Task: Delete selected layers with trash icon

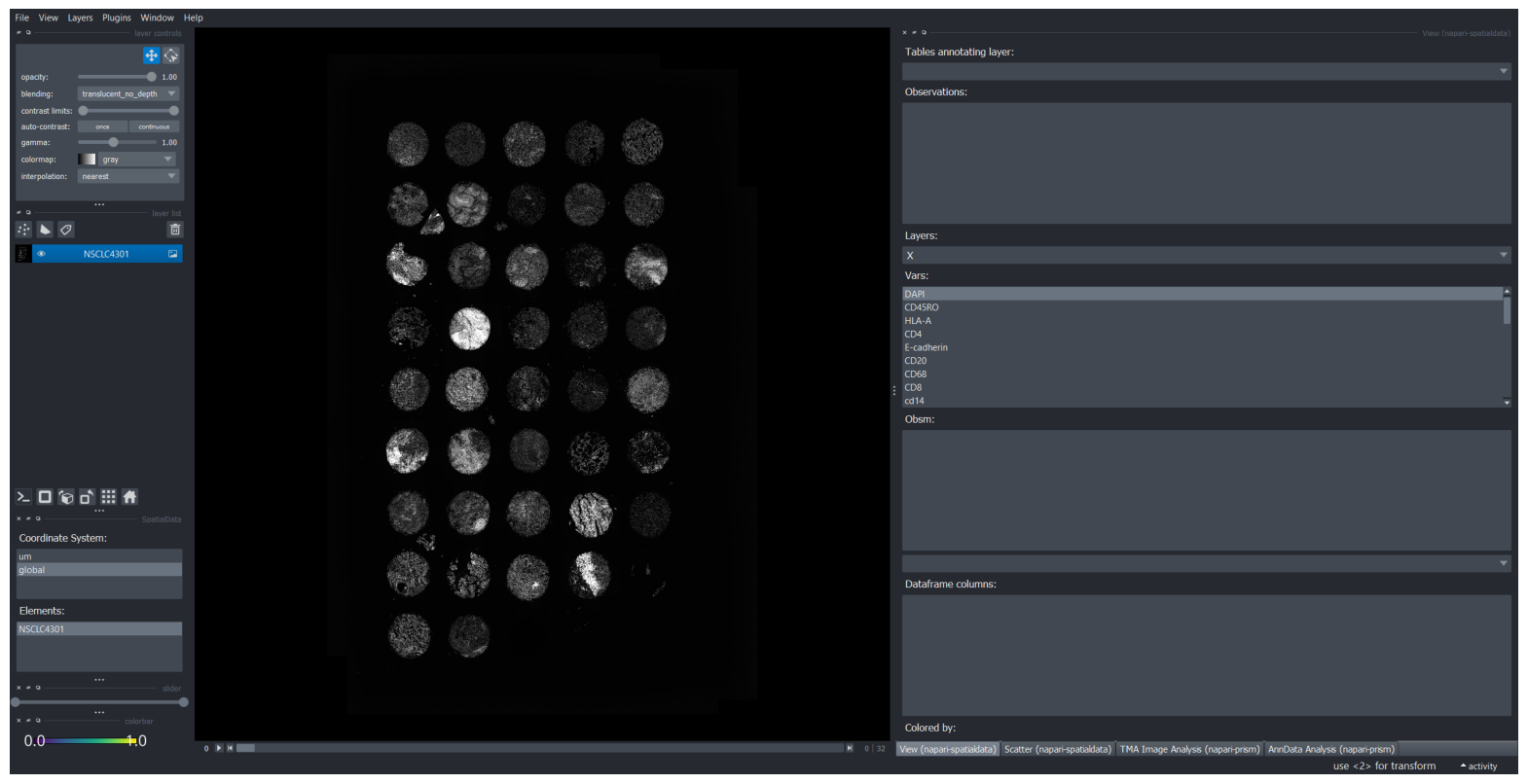Action: click(x=175, y=230)
